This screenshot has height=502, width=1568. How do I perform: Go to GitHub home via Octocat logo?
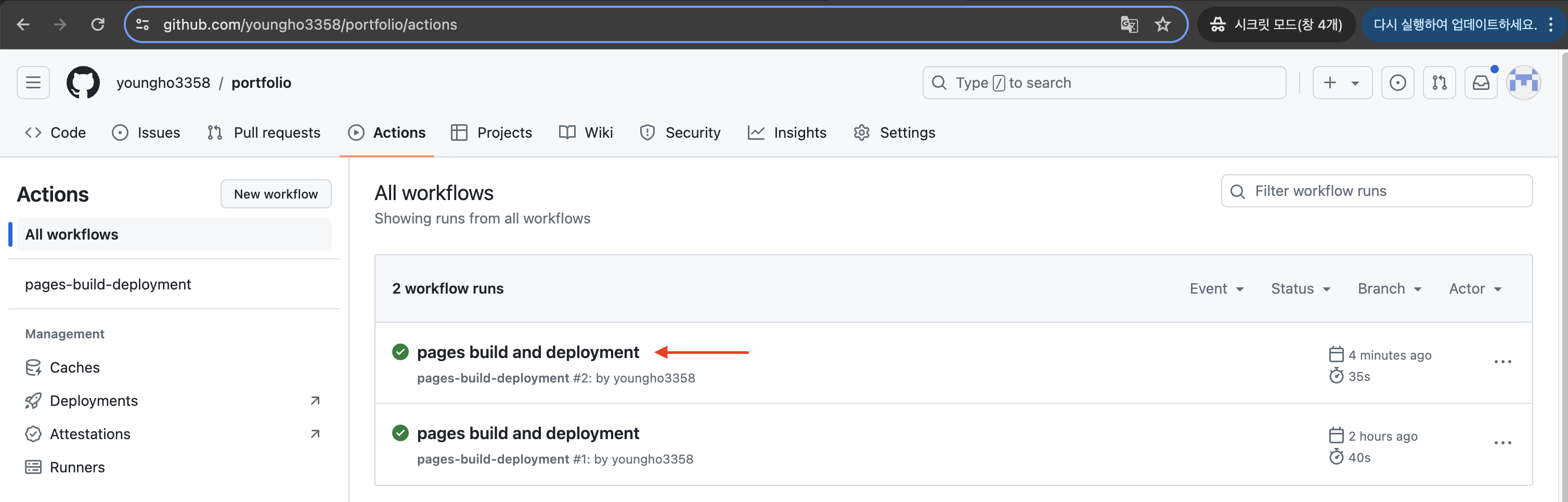83,82
